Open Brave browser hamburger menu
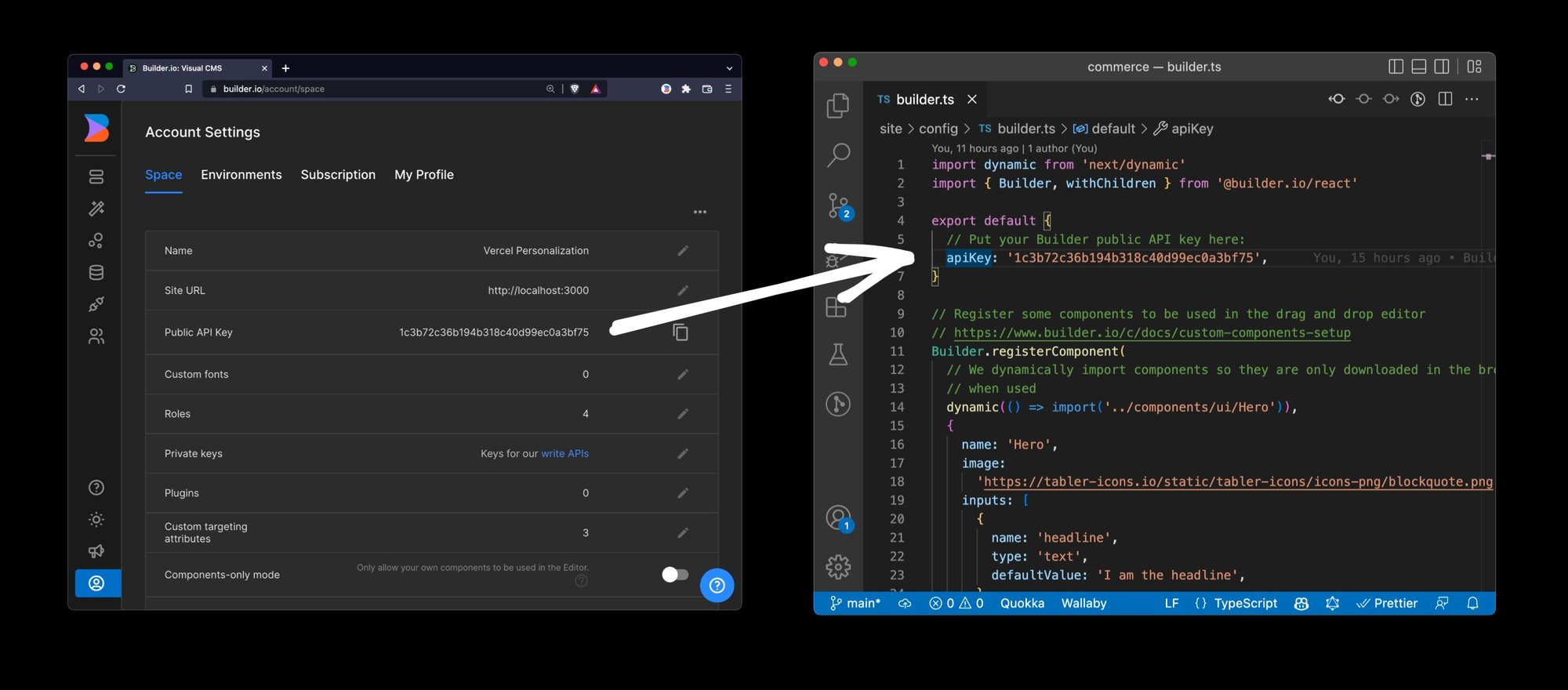The width and height of the screenshot is (1568, 690). tap(728, 89)
